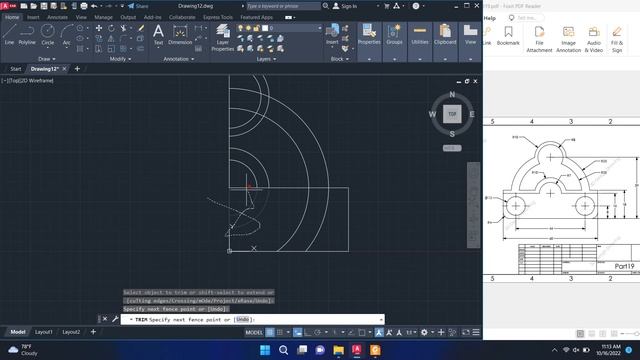The height and width of the screenshot is (360, 640).
Task: Open the layer list dropdown arrow
Action: [x=320, y=28]
